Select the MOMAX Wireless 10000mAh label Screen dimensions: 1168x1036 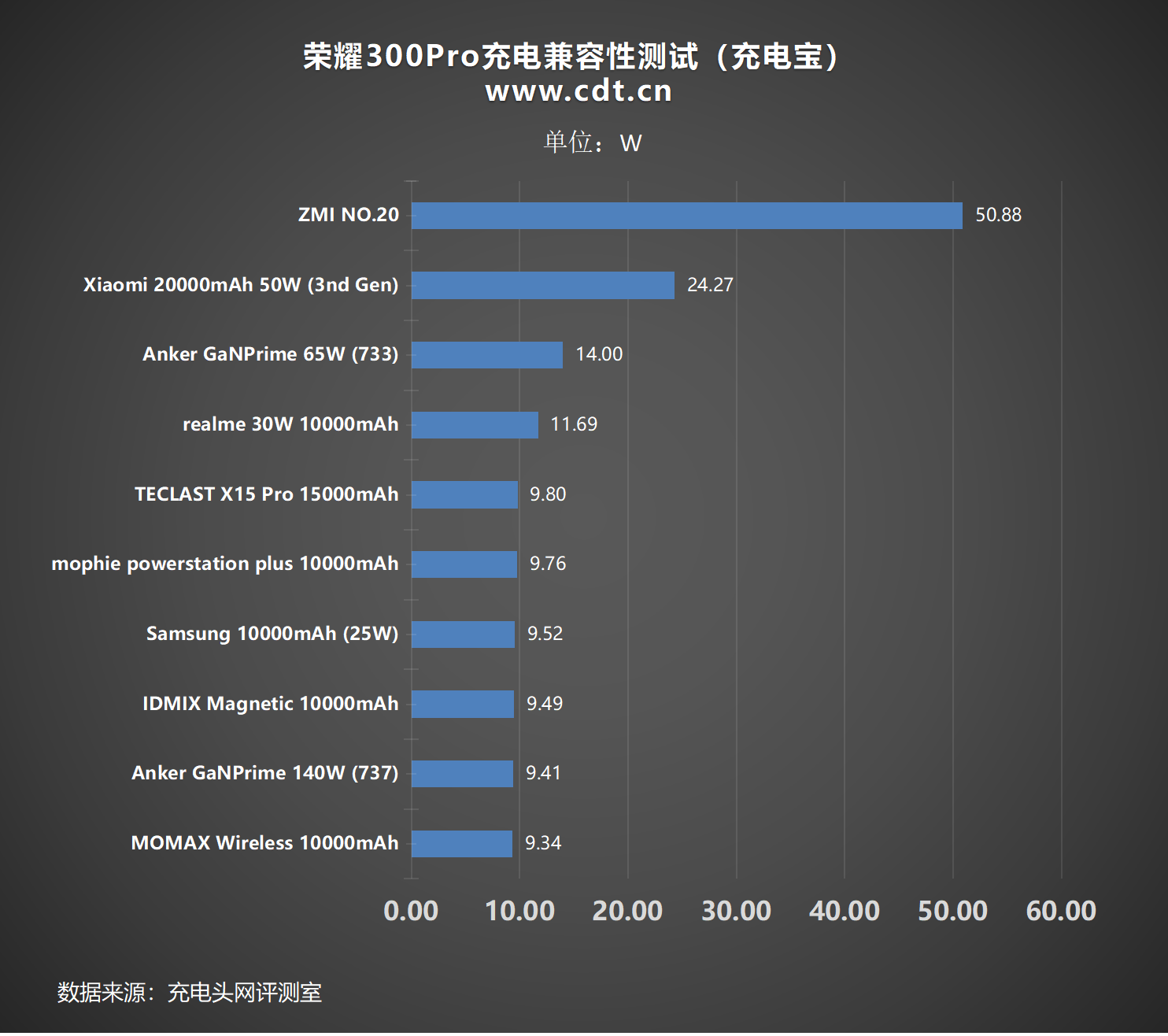pyautogui.click(x=264, y=843)
